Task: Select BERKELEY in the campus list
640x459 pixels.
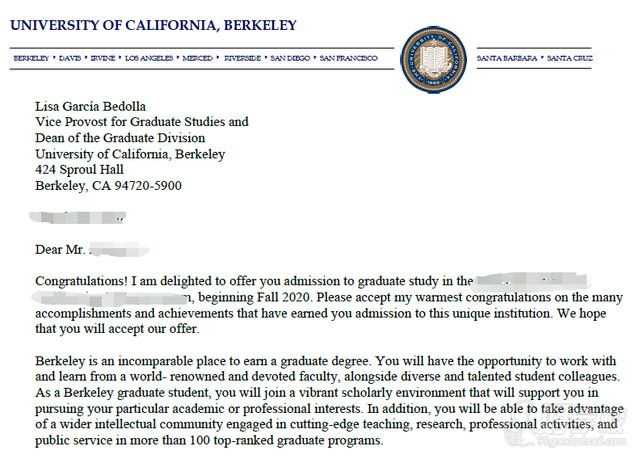Action: 33,58
